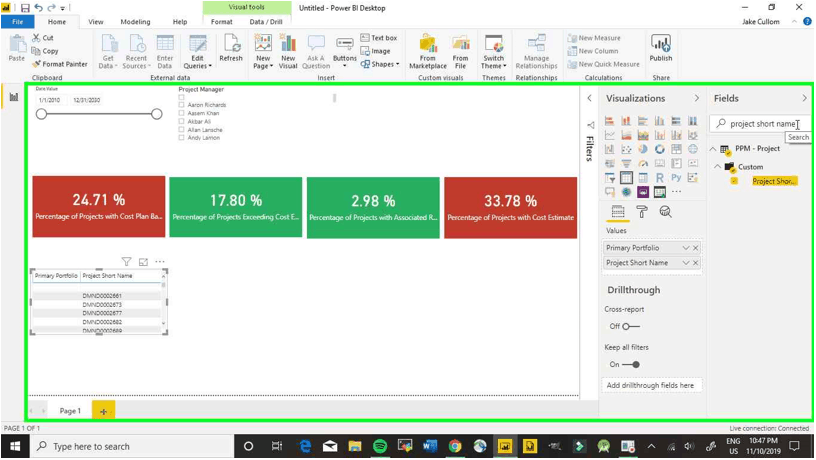Add a new report page
Image resolution: width=816 pixels, height=460 pixels.
[x=104, y=411]
